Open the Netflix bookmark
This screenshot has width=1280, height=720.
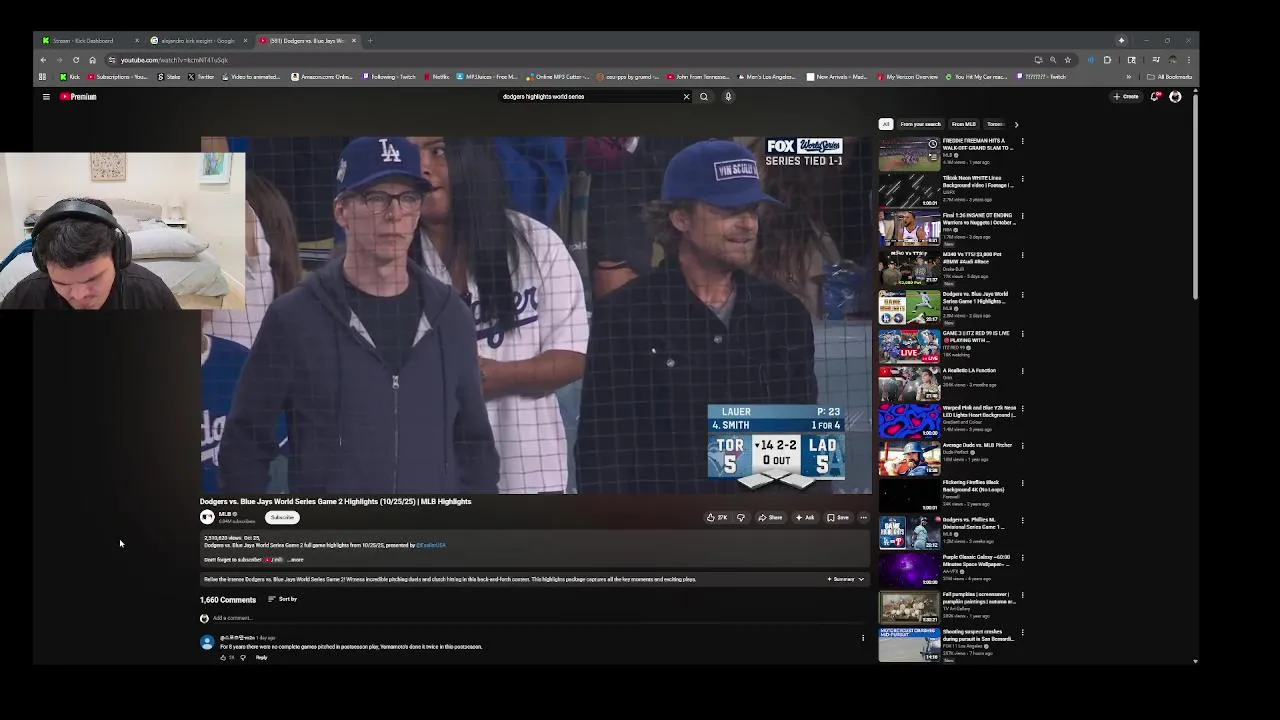437,77
